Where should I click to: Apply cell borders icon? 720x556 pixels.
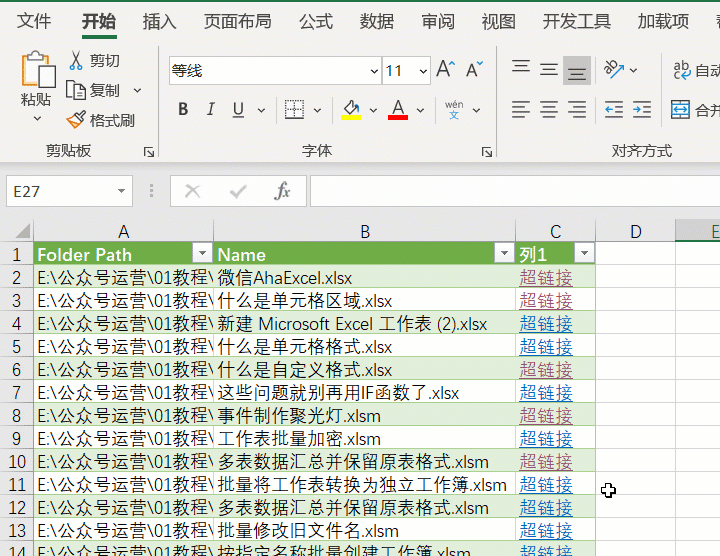(294, 110)
